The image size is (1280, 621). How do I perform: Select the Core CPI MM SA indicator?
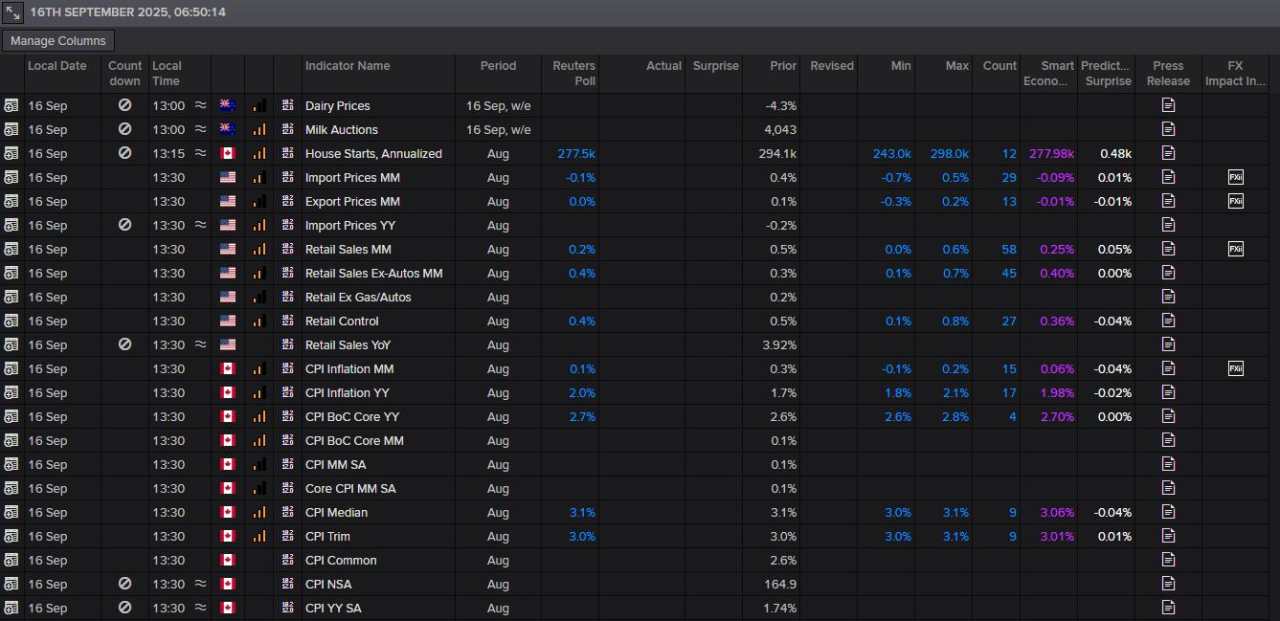pyautogui.click(x=350, y=488)
